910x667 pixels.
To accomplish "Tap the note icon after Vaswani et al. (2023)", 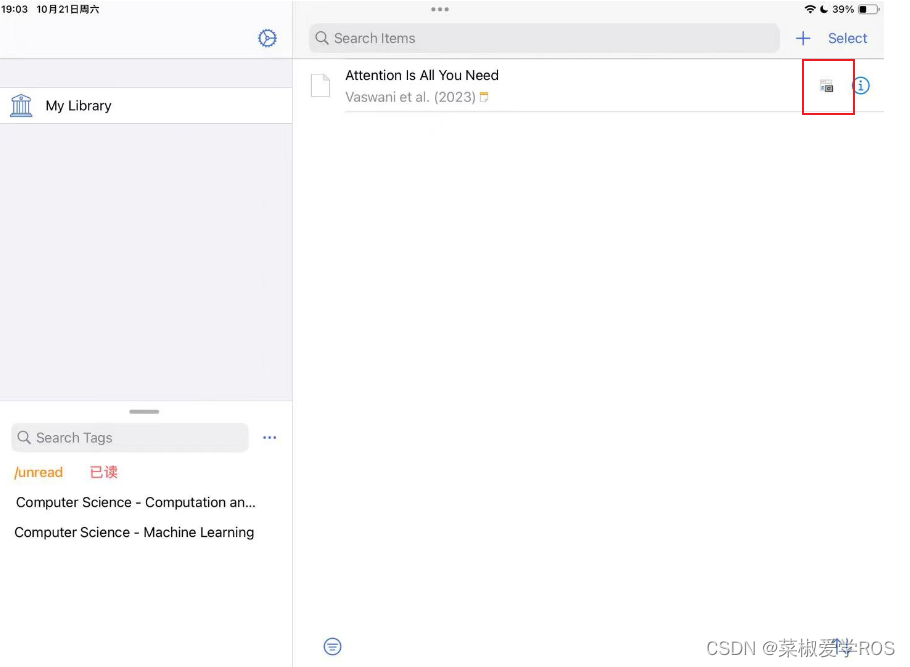I will 484,97.
